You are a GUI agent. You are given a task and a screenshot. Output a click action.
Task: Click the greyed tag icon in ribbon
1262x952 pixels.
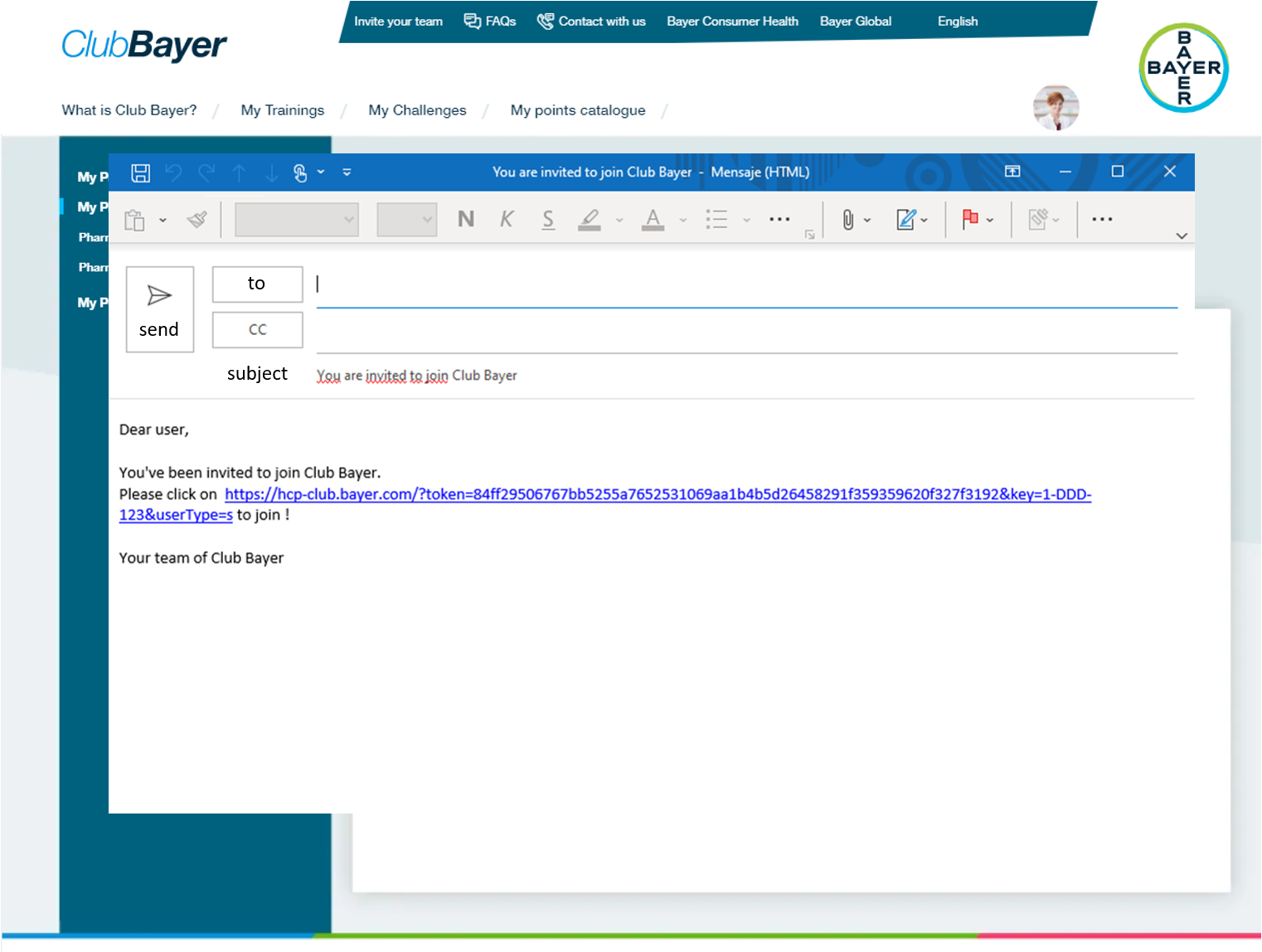(1039, 219)
